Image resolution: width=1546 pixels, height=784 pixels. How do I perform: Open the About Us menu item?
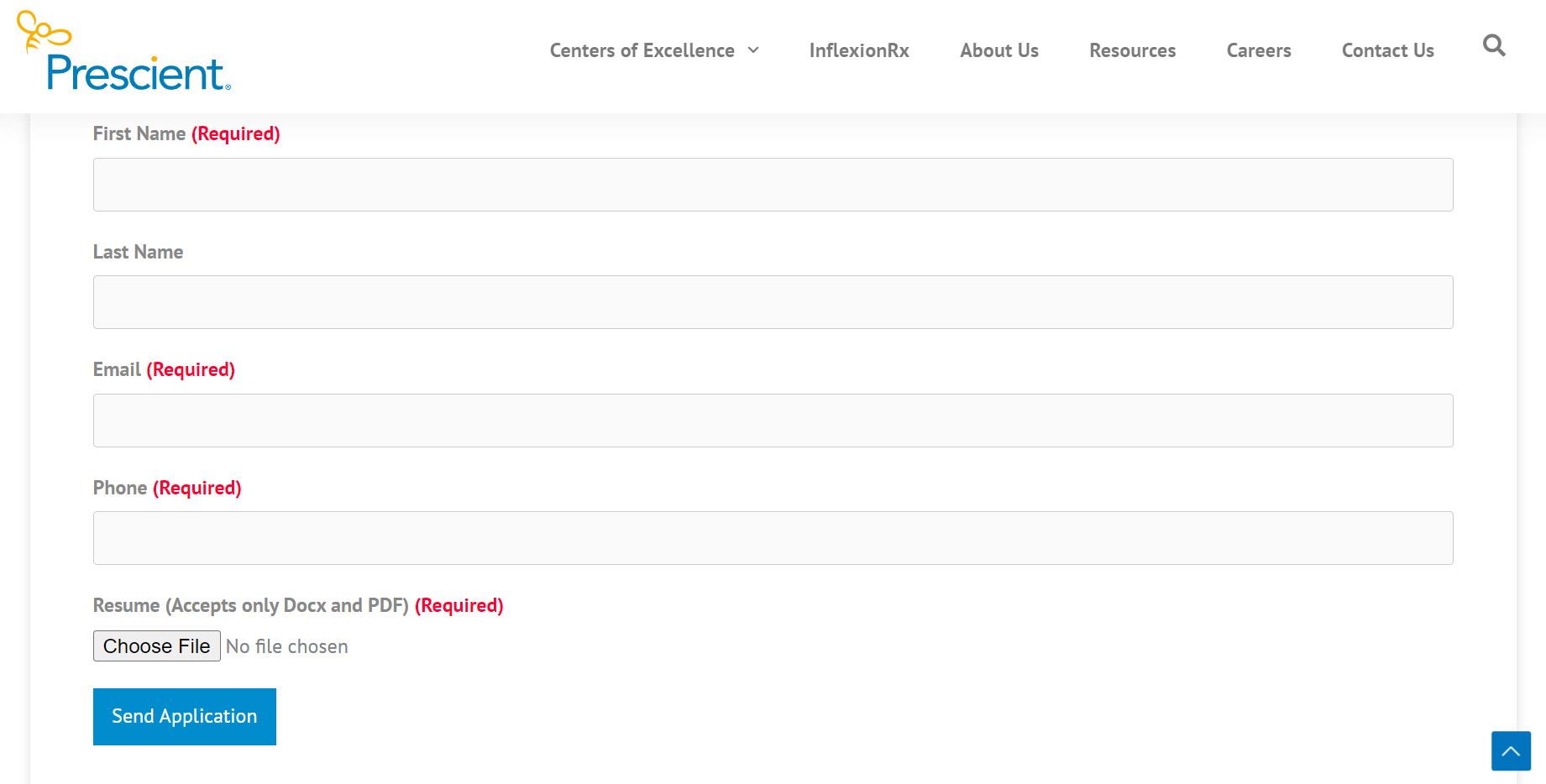[x=998, y=50]
